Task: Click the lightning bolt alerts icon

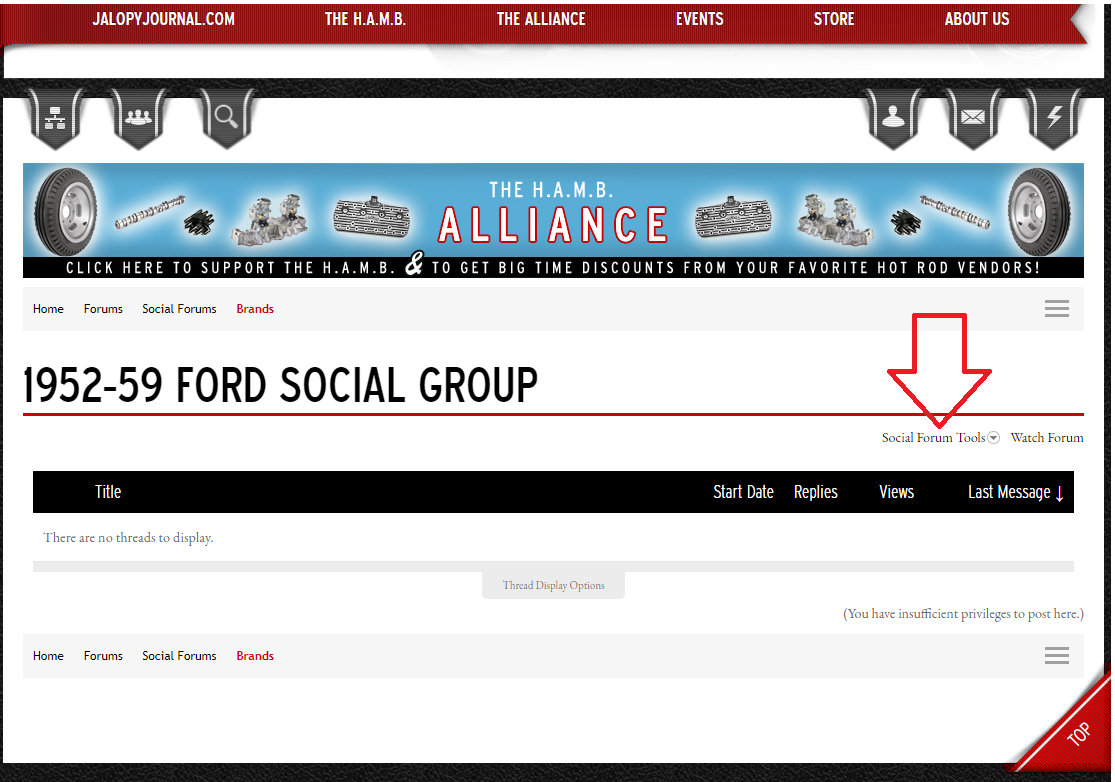Action: pos(1054,118)
